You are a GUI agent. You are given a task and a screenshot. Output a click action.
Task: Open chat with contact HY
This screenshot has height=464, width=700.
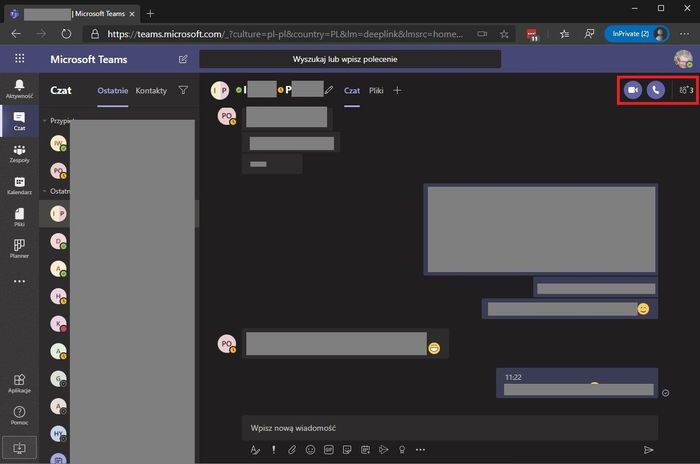[58, 433]
